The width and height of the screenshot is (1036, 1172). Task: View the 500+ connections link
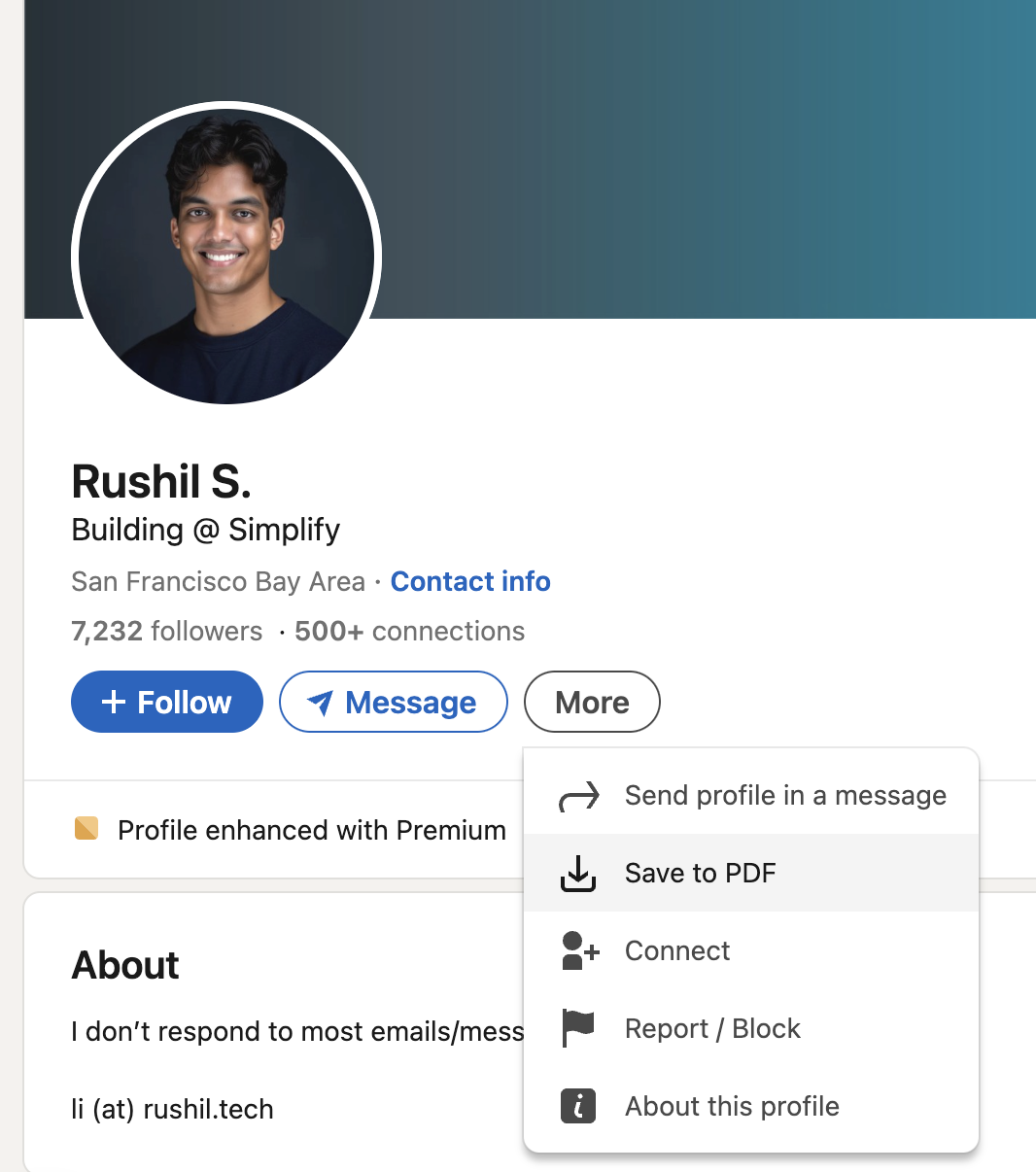click(x=409, y=632)
